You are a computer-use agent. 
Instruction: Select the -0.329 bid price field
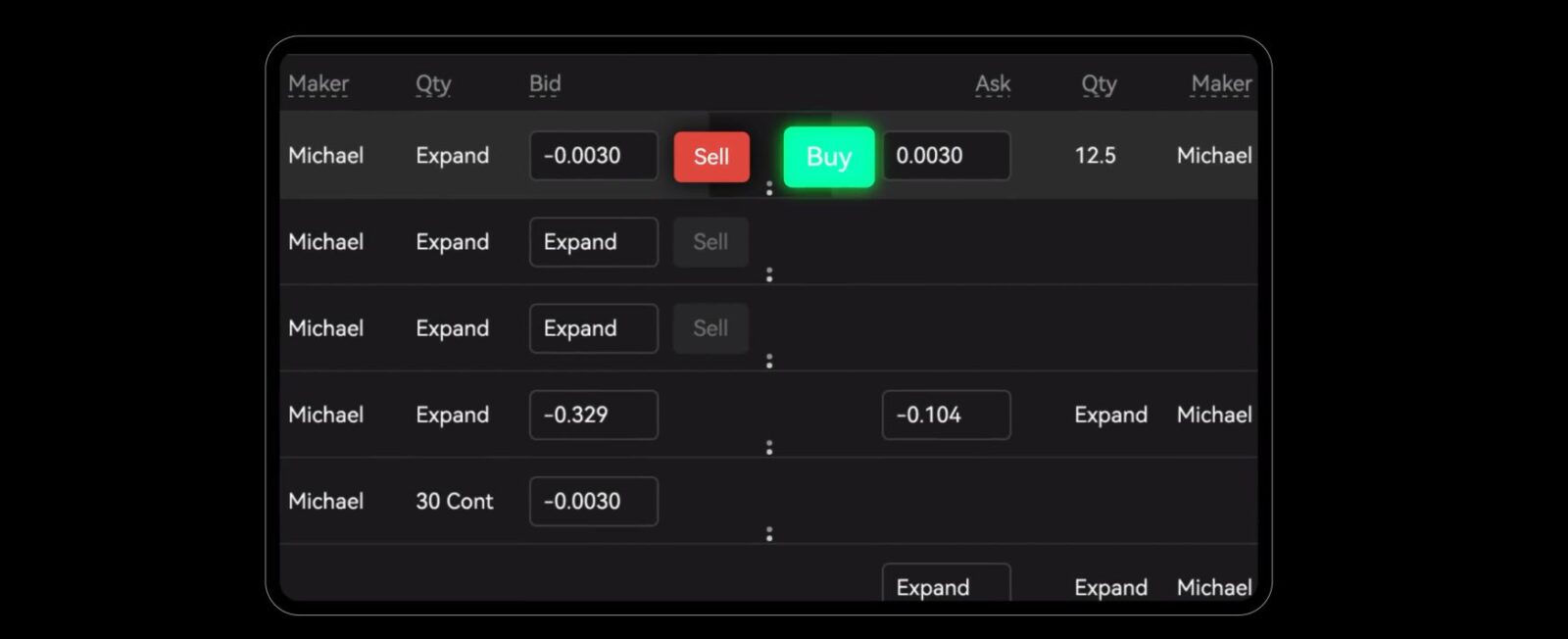[x=593, y=415]
